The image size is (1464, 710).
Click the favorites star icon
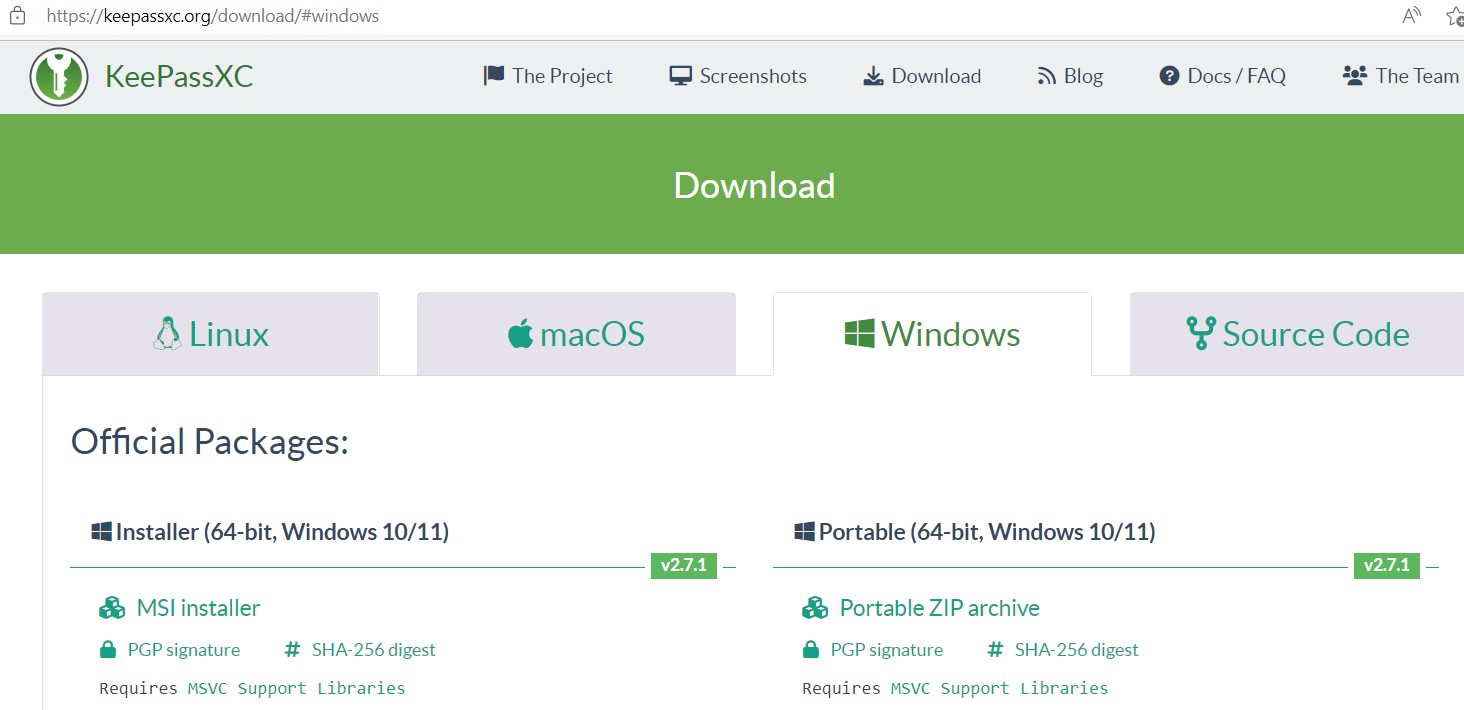coord(1455,15)
